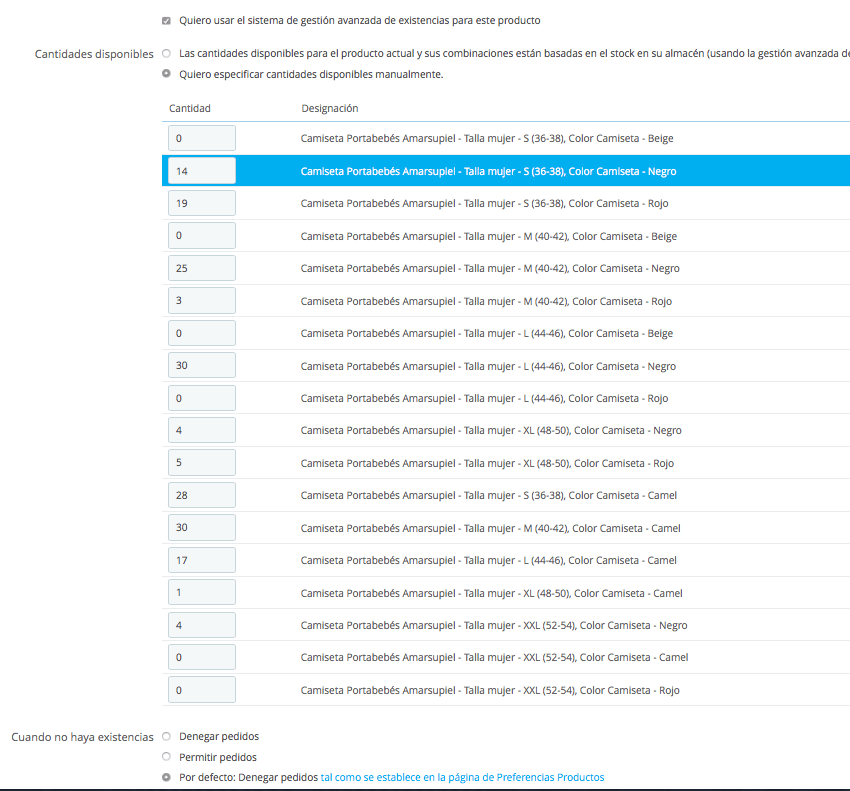Edit quantity for S (36-38) Rojo

click(202, 203)
